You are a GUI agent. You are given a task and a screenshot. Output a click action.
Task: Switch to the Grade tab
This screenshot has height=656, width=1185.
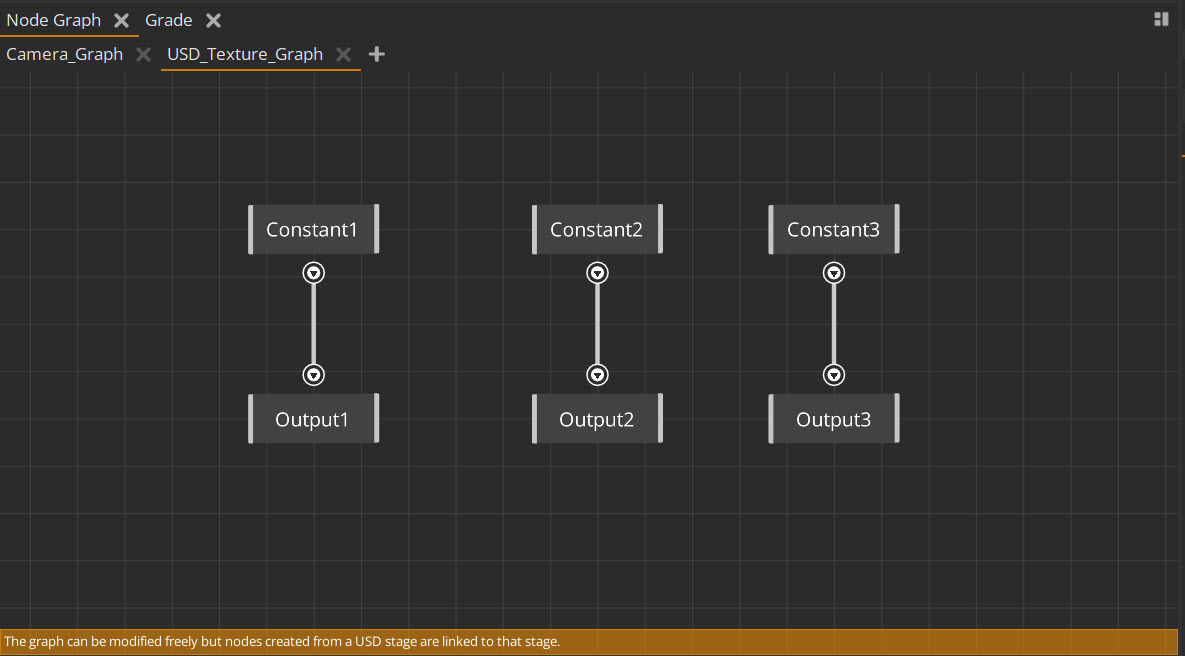pos(168,19)
